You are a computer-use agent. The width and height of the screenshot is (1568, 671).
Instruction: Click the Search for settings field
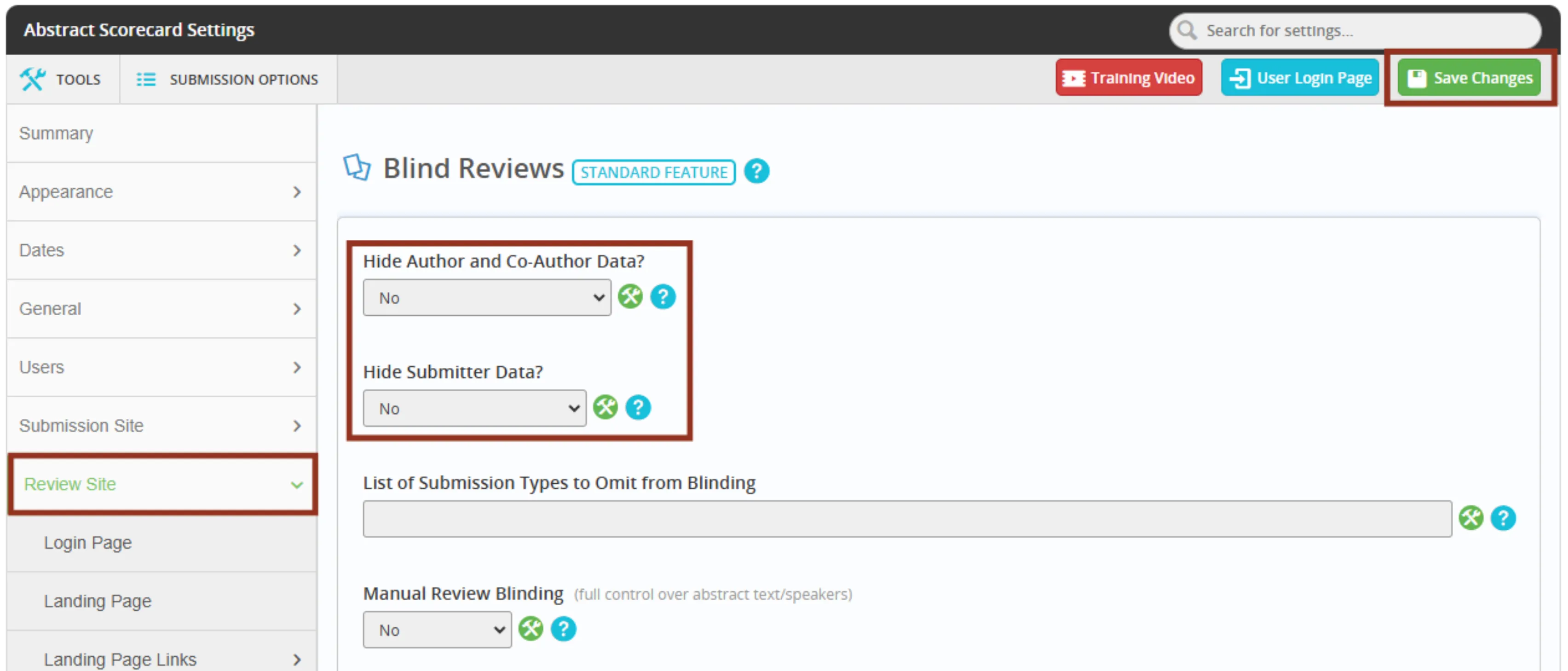click(x=1355, y=30)
